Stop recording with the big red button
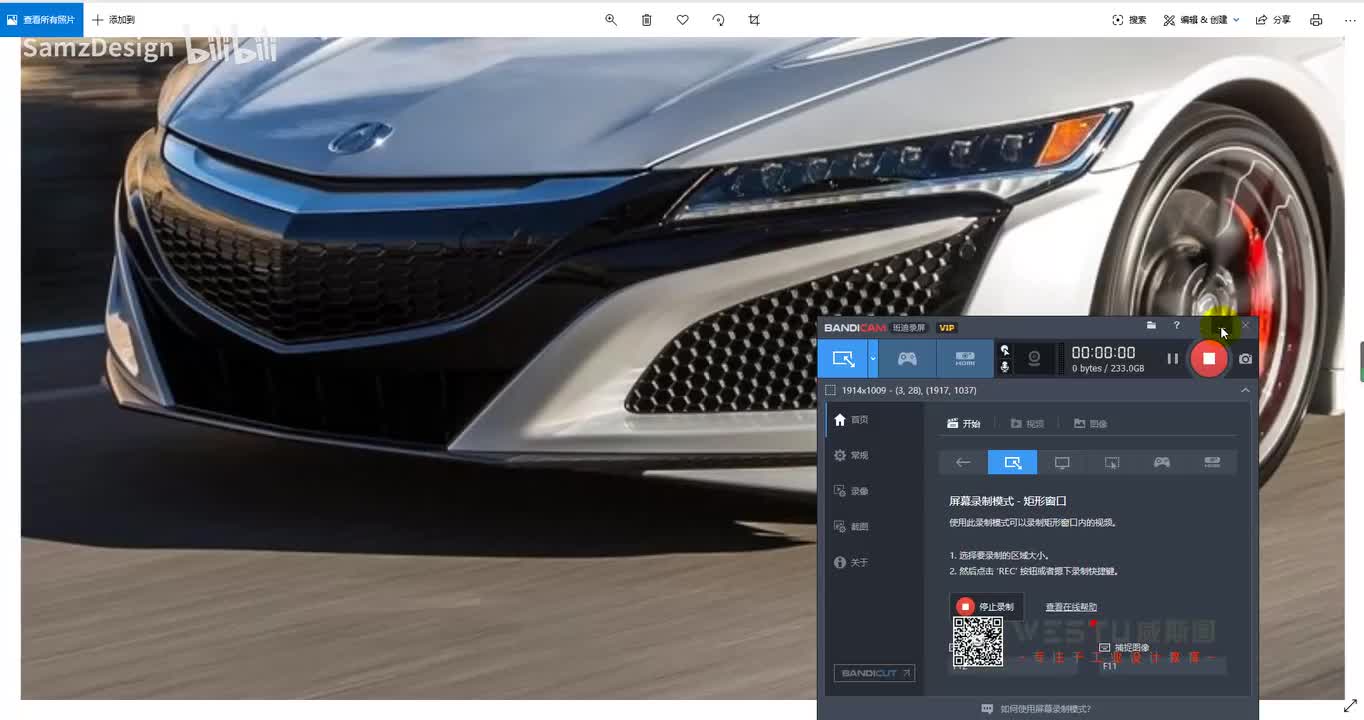Screen dimensions: 1364x720 coord(1209,358)
